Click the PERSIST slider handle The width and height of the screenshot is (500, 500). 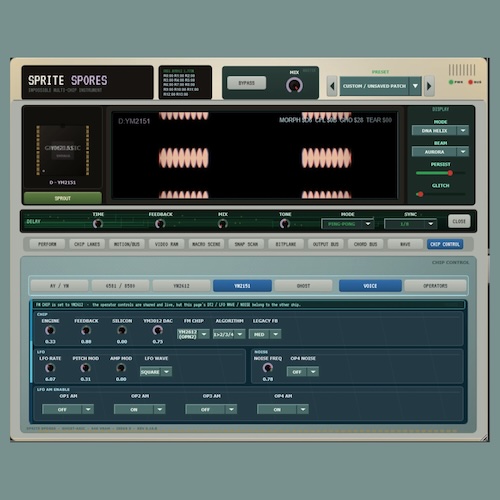coord(450,173)
